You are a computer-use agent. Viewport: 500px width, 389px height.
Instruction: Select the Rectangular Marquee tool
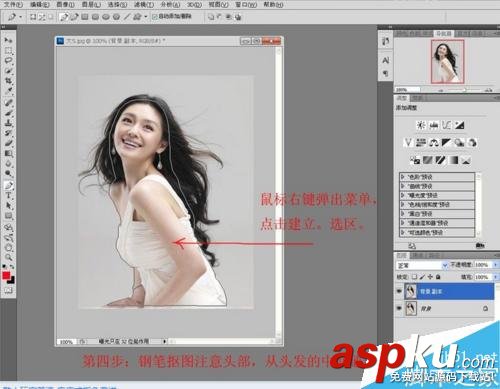8,51
